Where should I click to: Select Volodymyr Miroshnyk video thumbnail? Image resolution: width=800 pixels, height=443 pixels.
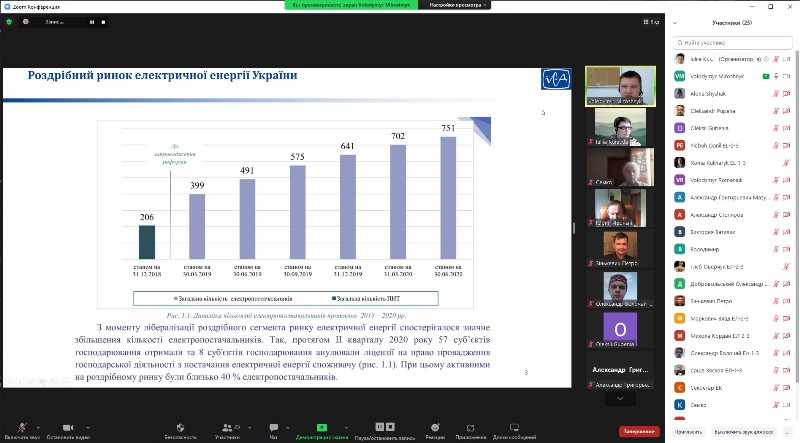pyautogui.click(x=620, y=86)
